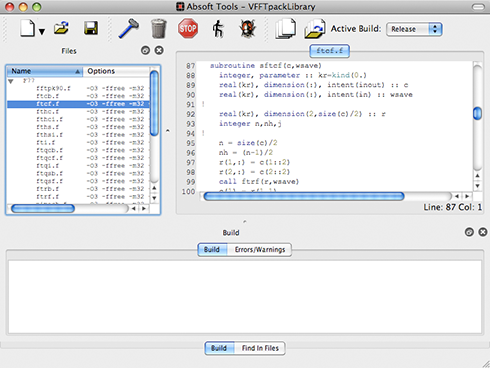Detach the Build panel with the round icon
This screenshot has width=490, height=368.
[469, 232]
